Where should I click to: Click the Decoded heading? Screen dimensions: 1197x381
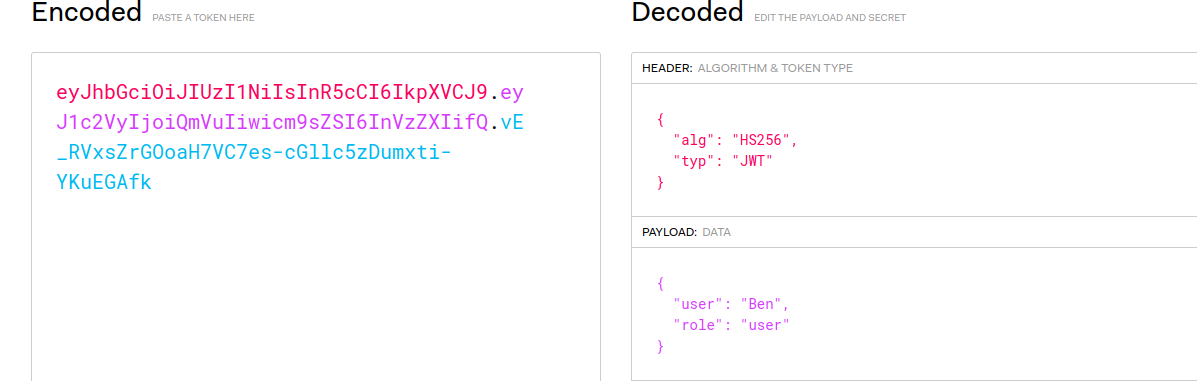tap(687, 11)
